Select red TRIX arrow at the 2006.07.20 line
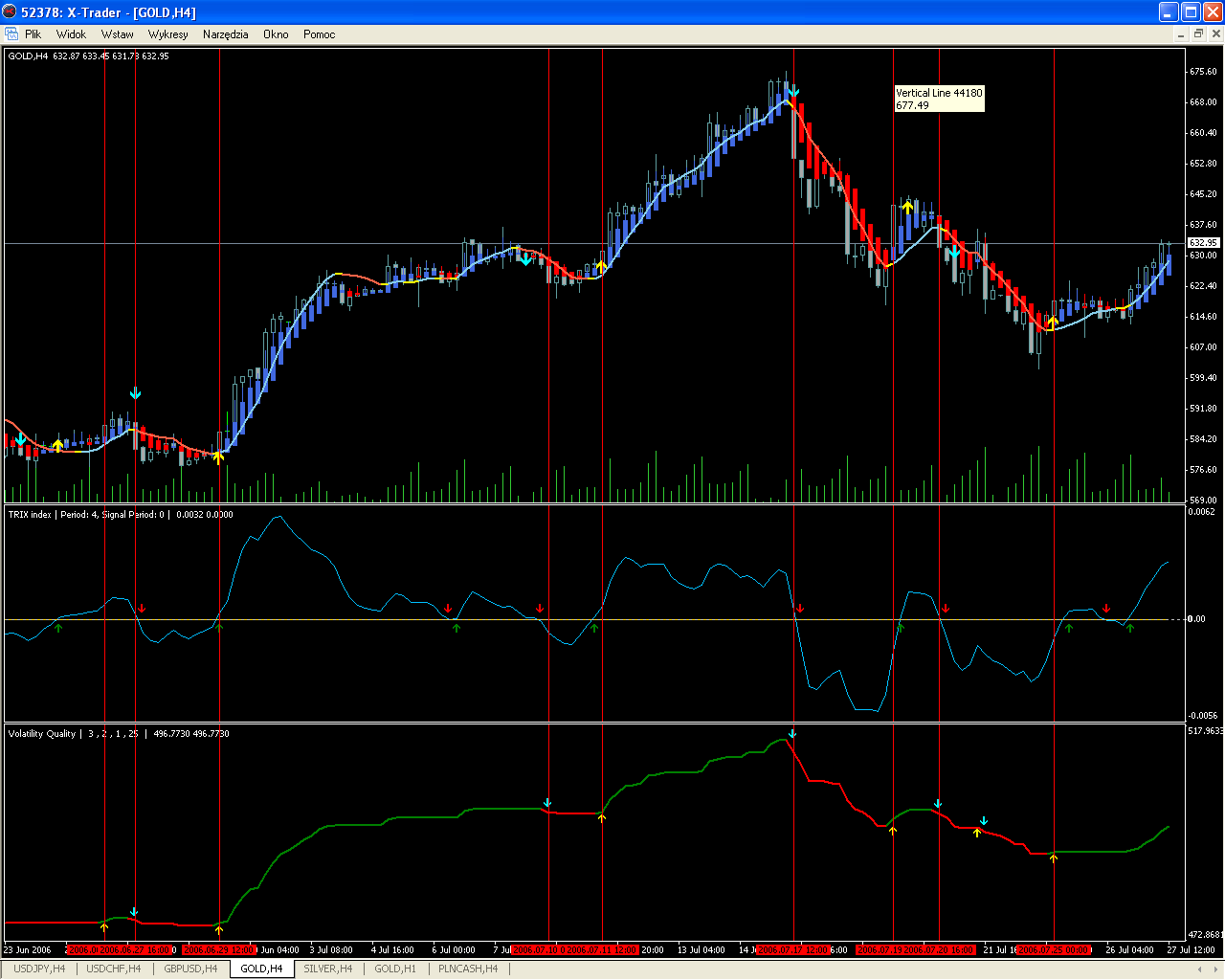 pos(946,609)
